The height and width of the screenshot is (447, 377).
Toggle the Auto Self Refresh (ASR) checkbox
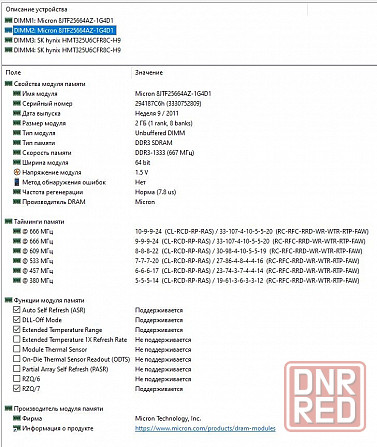17,310
